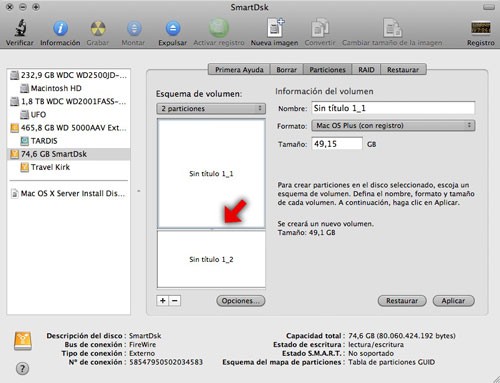The width and height of the screenshot is (500, 383).
Task: Click the "No soportado" S.M.A.R.T. status
Action: pos(371,353)
